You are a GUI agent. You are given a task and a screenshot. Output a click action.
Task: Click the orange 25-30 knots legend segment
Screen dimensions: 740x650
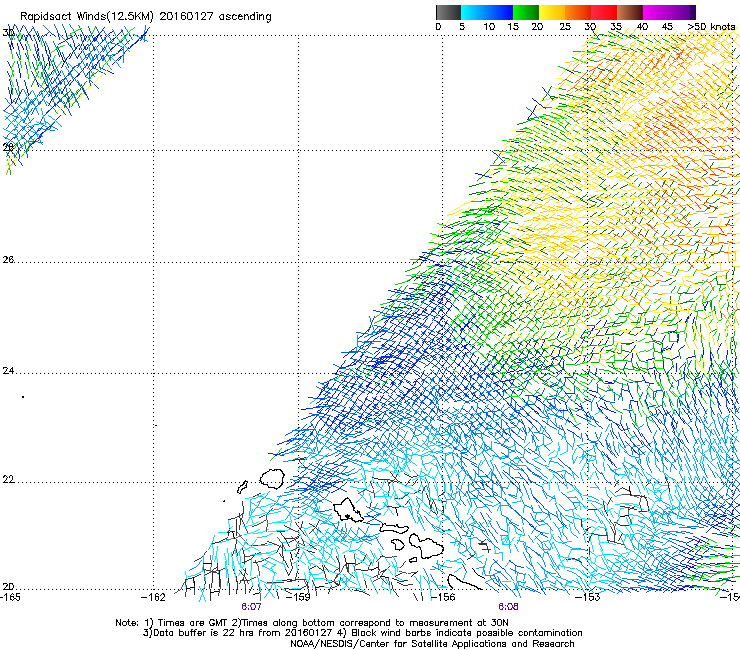pyautogui.click(x=578, y=12)
